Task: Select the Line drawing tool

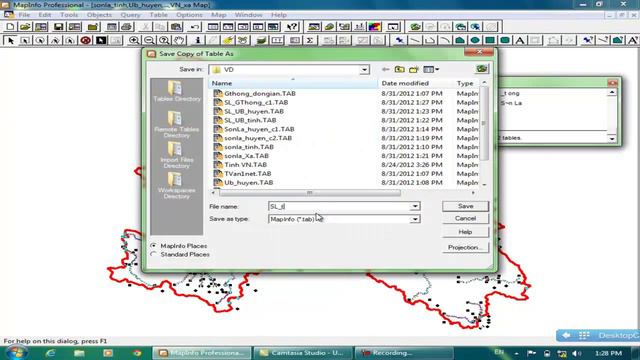Action: [x=414, y=40]
